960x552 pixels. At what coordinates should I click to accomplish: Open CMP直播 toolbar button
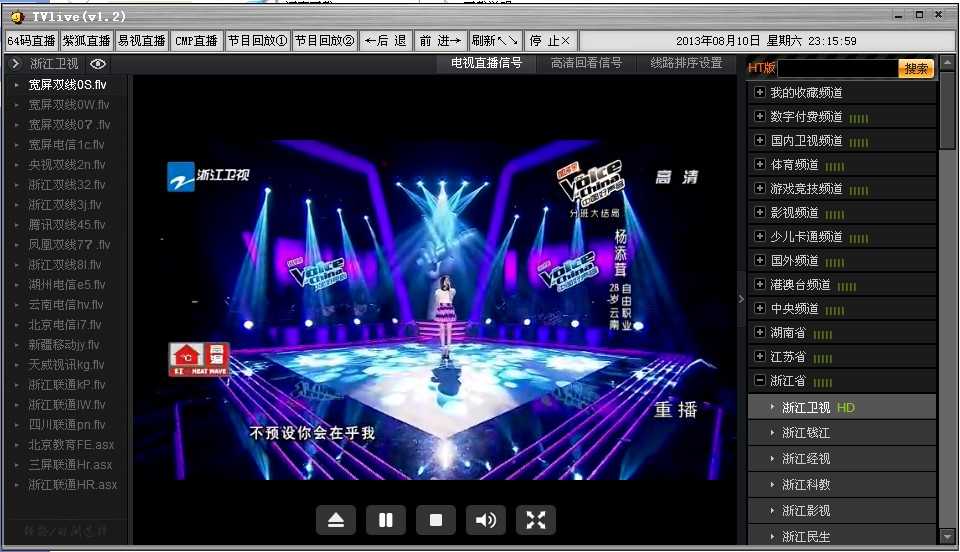point(197,41)
